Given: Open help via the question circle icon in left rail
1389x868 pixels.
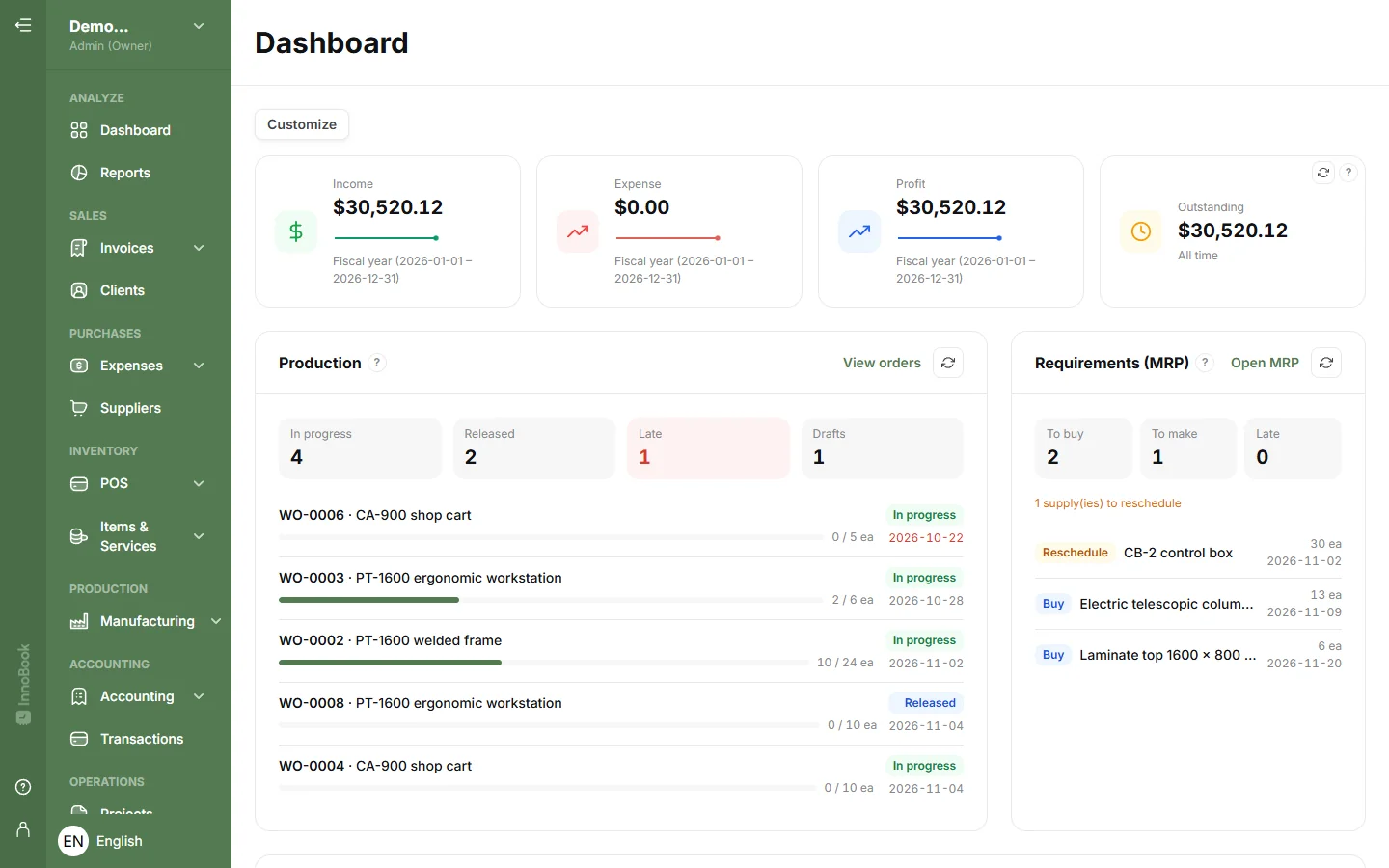Looking at the screenshot, I should tap(23, 787).
